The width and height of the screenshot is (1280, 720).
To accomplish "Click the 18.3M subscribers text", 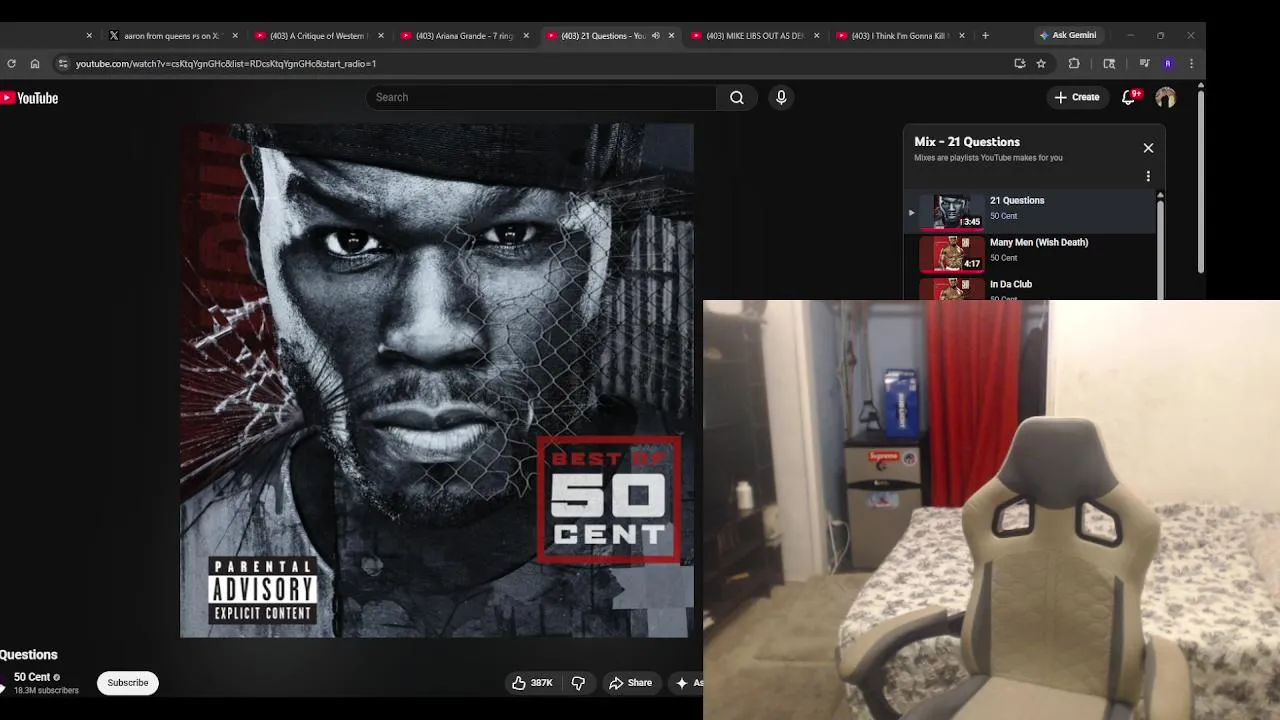I will pyautogui.click(x=46, y=691).
